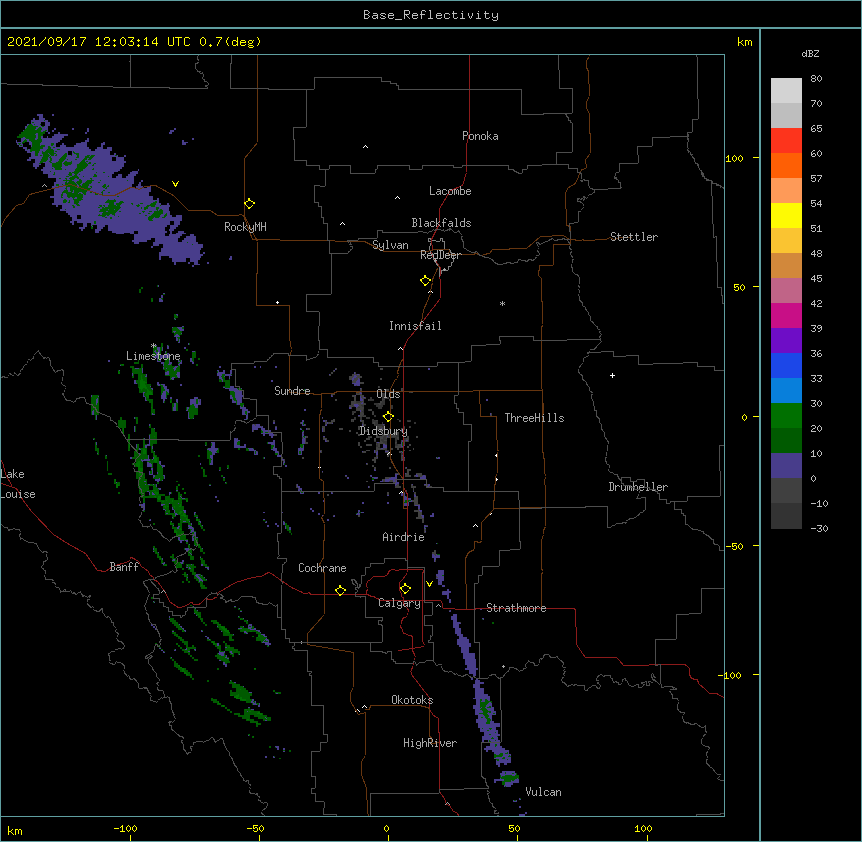Click the Airdrie city label
Viewport: 862px width, 842px height.
pos(404,537)
